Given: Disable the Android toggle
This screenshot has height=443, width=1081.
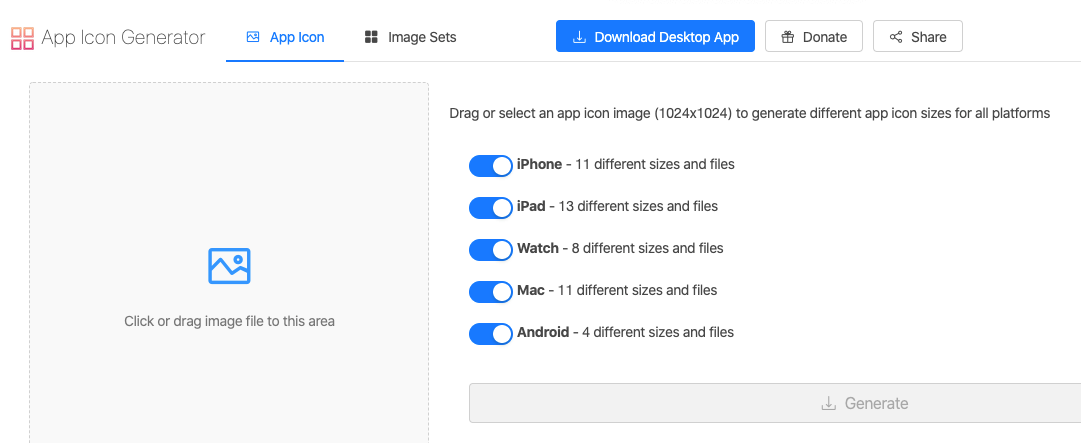Looking at the screenshot, I should (490, 333).
